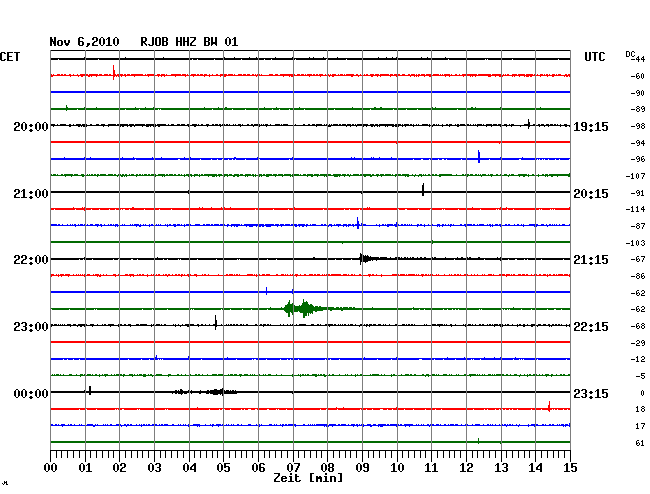Screen dimensions: 650x494
Task: Click minute label "10" on the x-axis
Action: coord(397,468)
